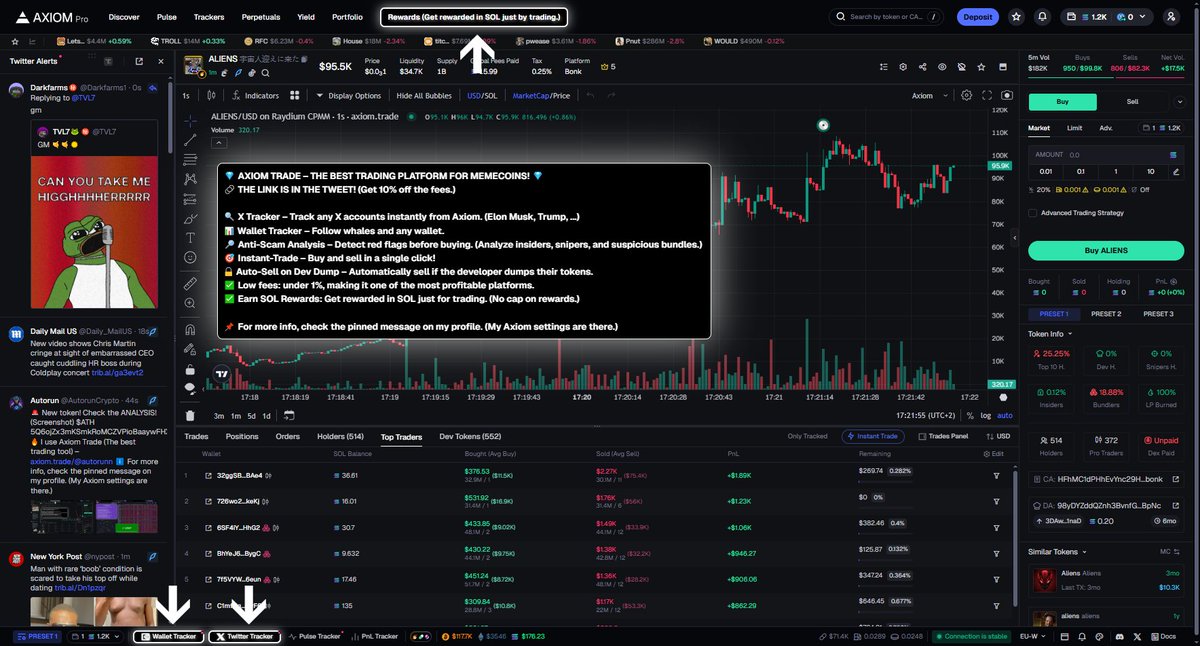This screenshot has width=1200, height=646.
Task: Switch to Holders (514) tab
Action: coord(340,436)
